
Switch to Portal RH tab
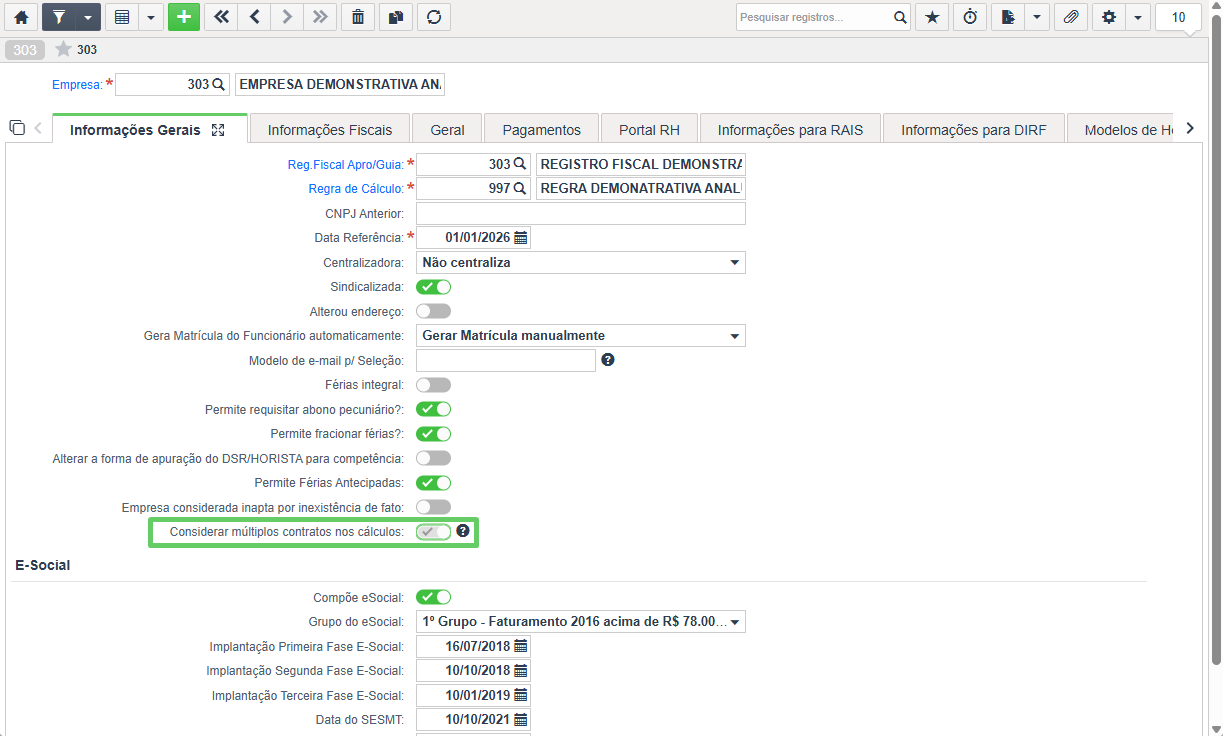coord(649,130)
